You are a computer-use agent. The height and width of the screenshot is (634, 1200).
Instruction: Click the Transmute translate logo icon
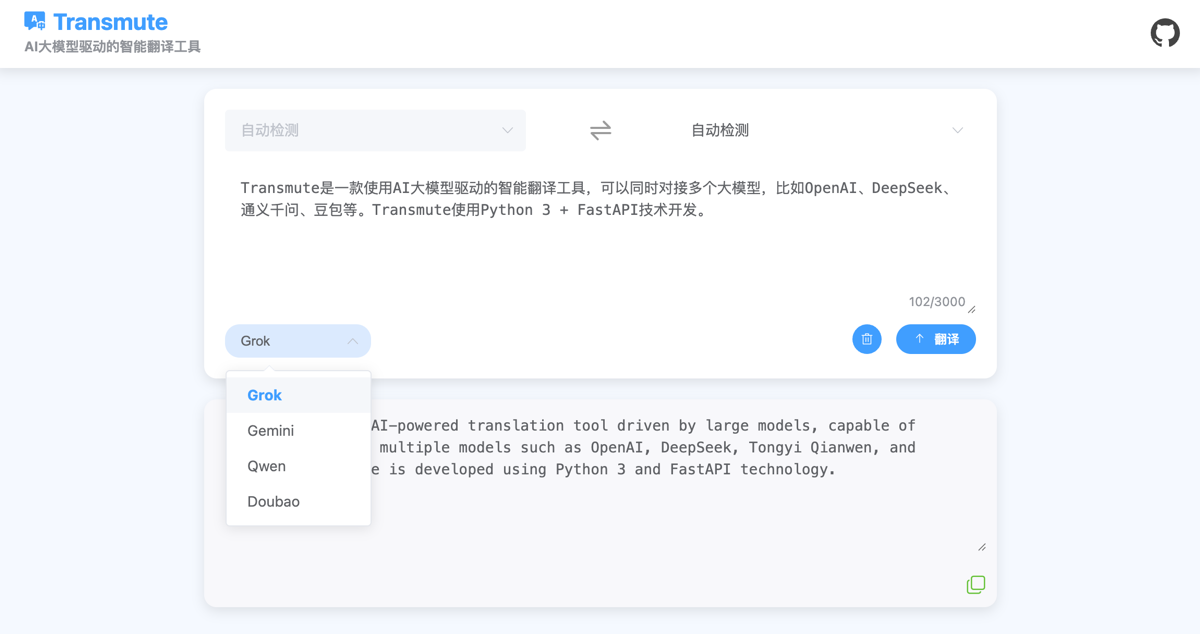point(35,21)
